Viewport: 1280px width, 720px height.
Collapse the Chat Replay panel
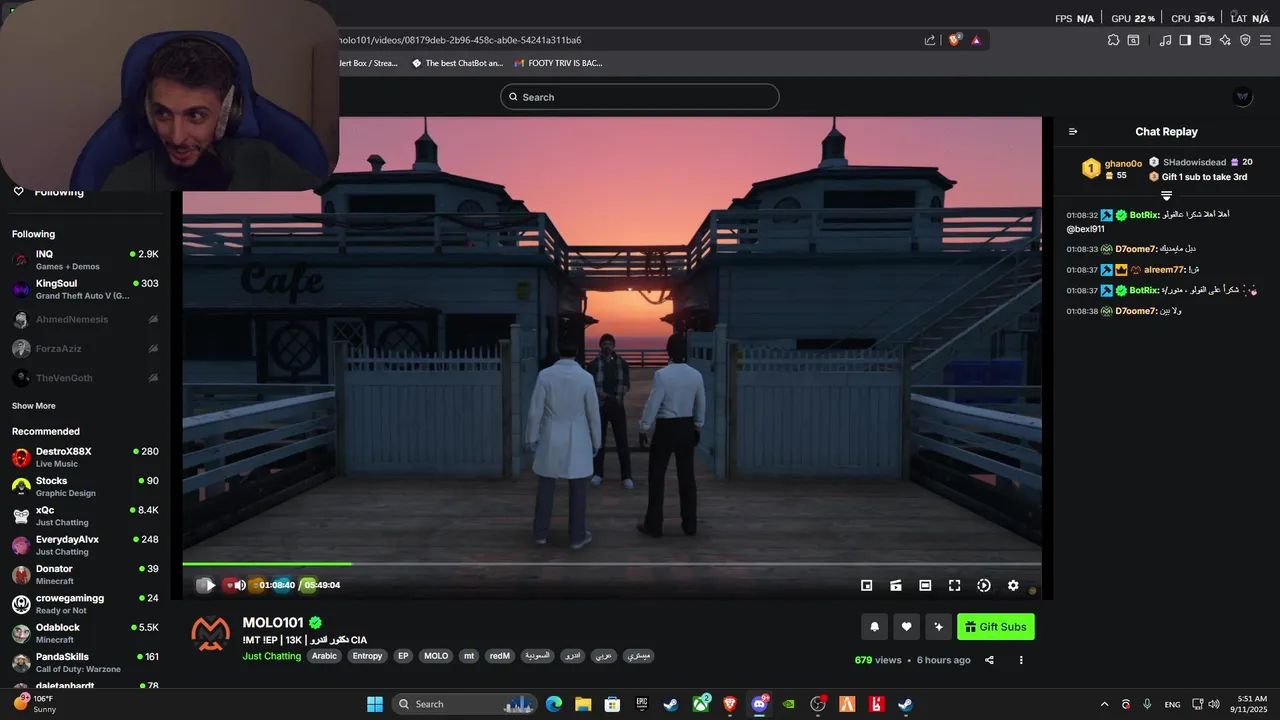(x=1073, y=132)
